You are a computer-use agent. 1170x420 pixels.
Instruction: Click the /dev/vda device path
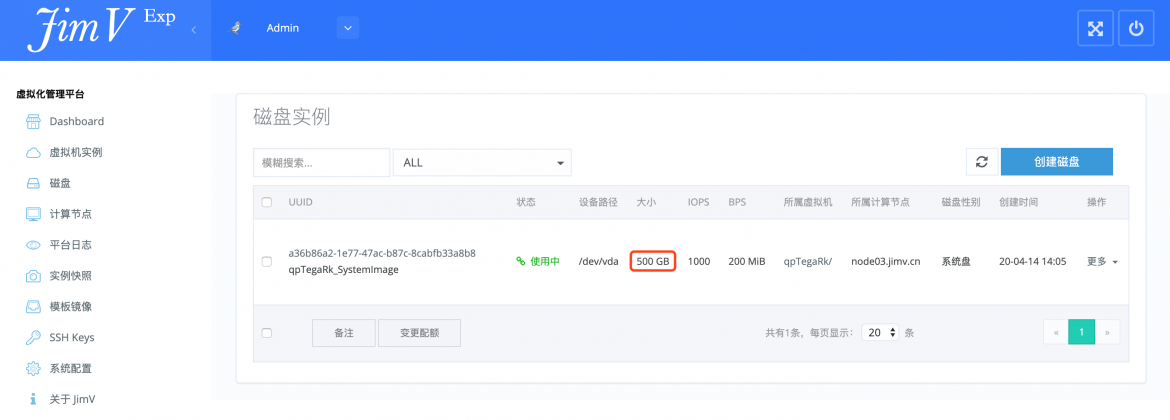click(x=598, y=262)
